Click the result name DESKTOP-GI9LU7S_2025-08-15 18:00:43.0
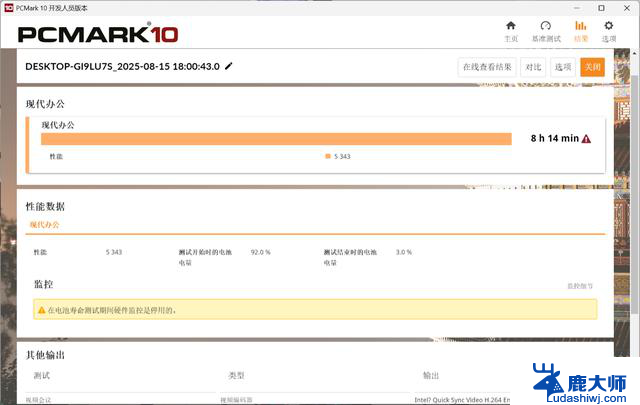Image resolution: width=640 pixels, height=405 pixels. [122, 66]
